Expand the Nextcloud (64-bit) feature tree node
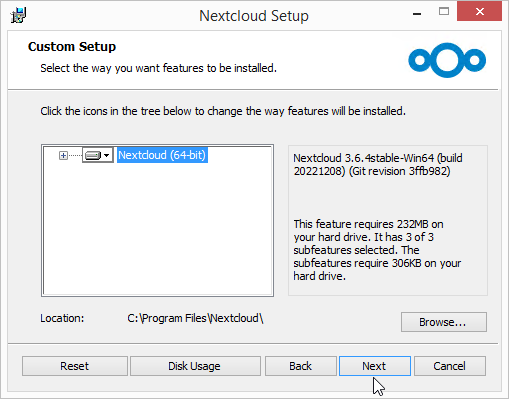The image size is (509, 399). click(x=63, y=155)
